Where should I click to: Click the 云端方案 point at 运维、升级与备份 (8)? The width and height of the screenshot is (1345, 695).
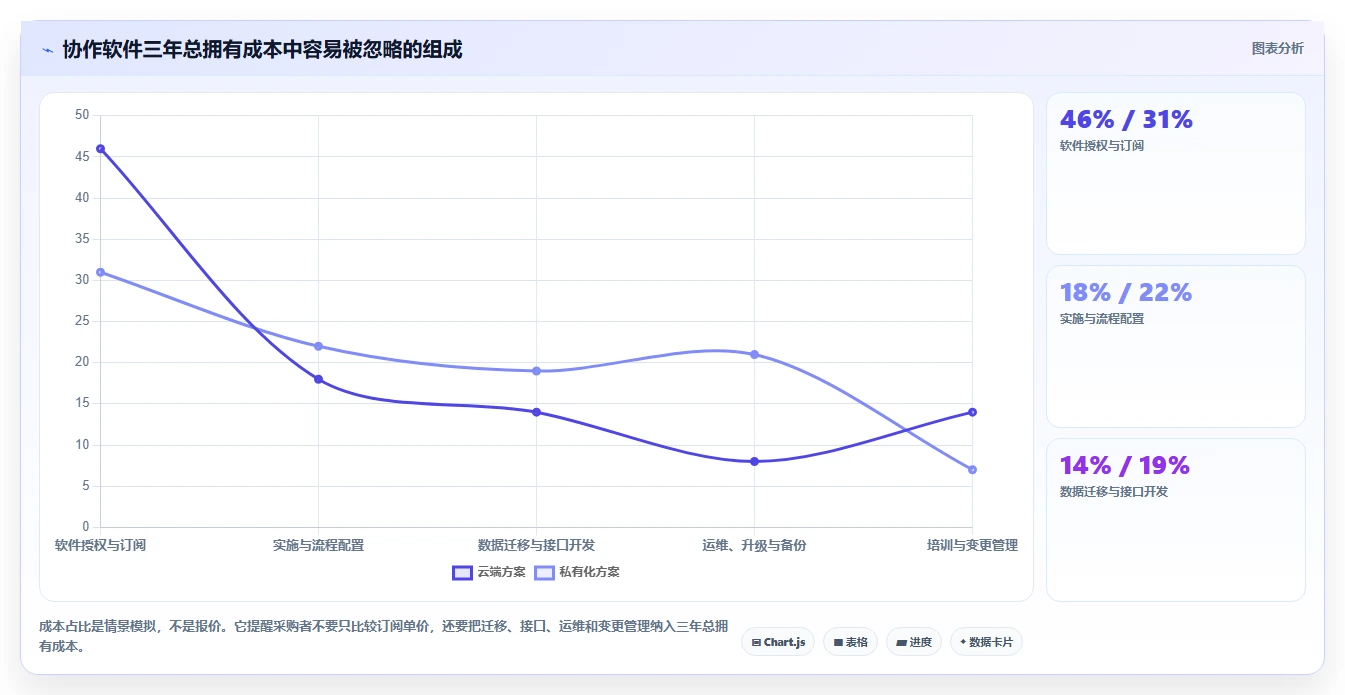(x=754, y=461)
